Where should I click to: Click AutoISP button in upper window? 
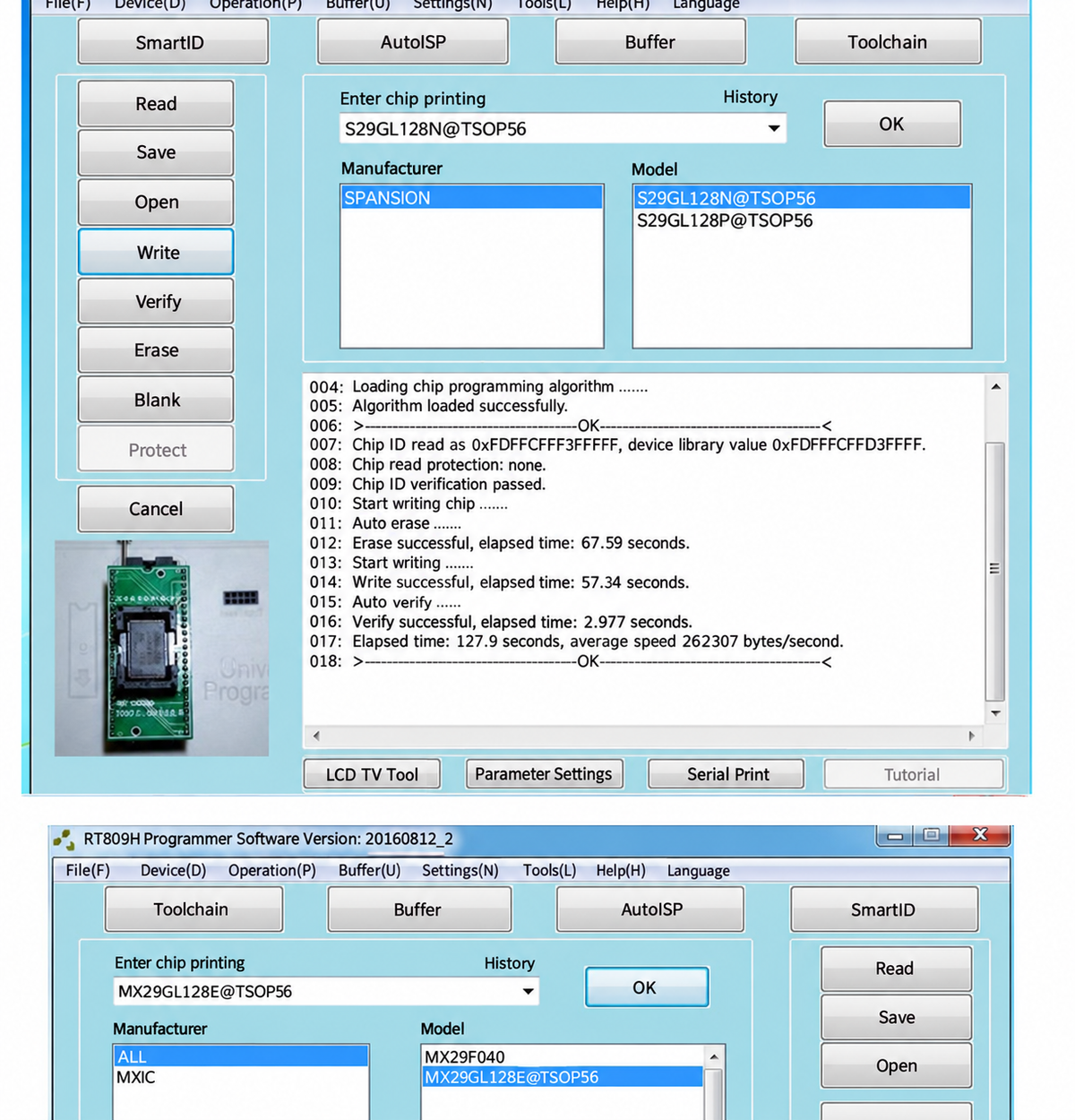[x=413, y=42]
